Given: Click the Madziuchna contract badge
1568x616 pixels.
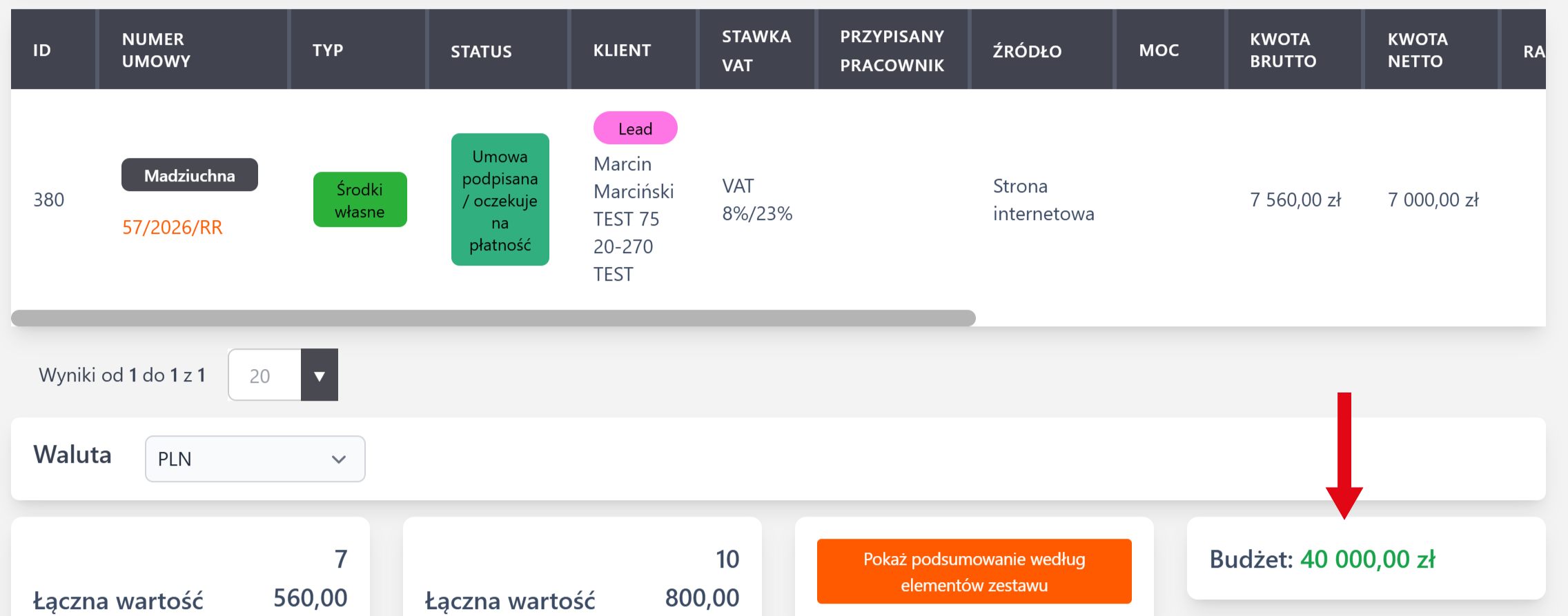Looking at the screenshot, I should click(x=190, y=175).
